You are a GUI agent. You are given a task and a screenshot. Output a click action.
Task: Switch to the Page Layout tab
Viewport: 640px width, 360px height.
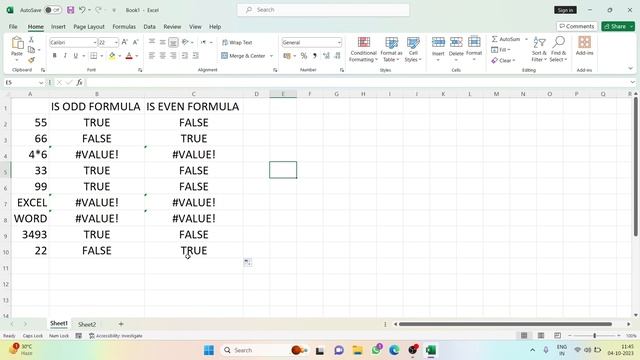(x=89, y=27)
